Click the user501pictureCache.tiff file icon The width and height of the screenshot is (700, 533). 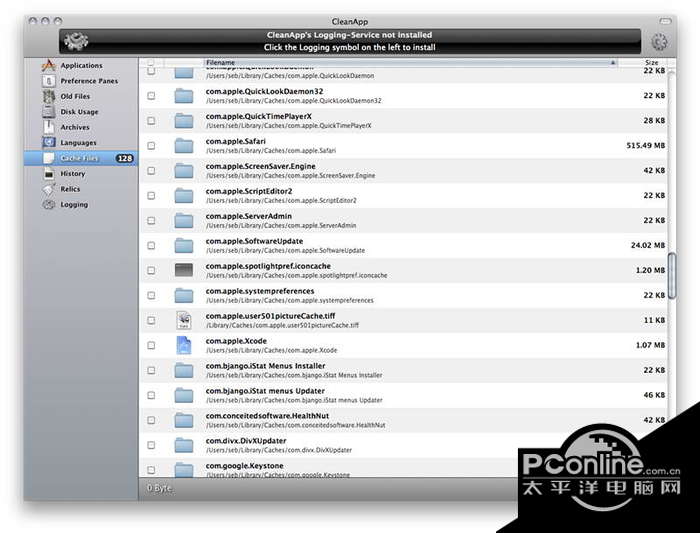[x=183, y=321]
